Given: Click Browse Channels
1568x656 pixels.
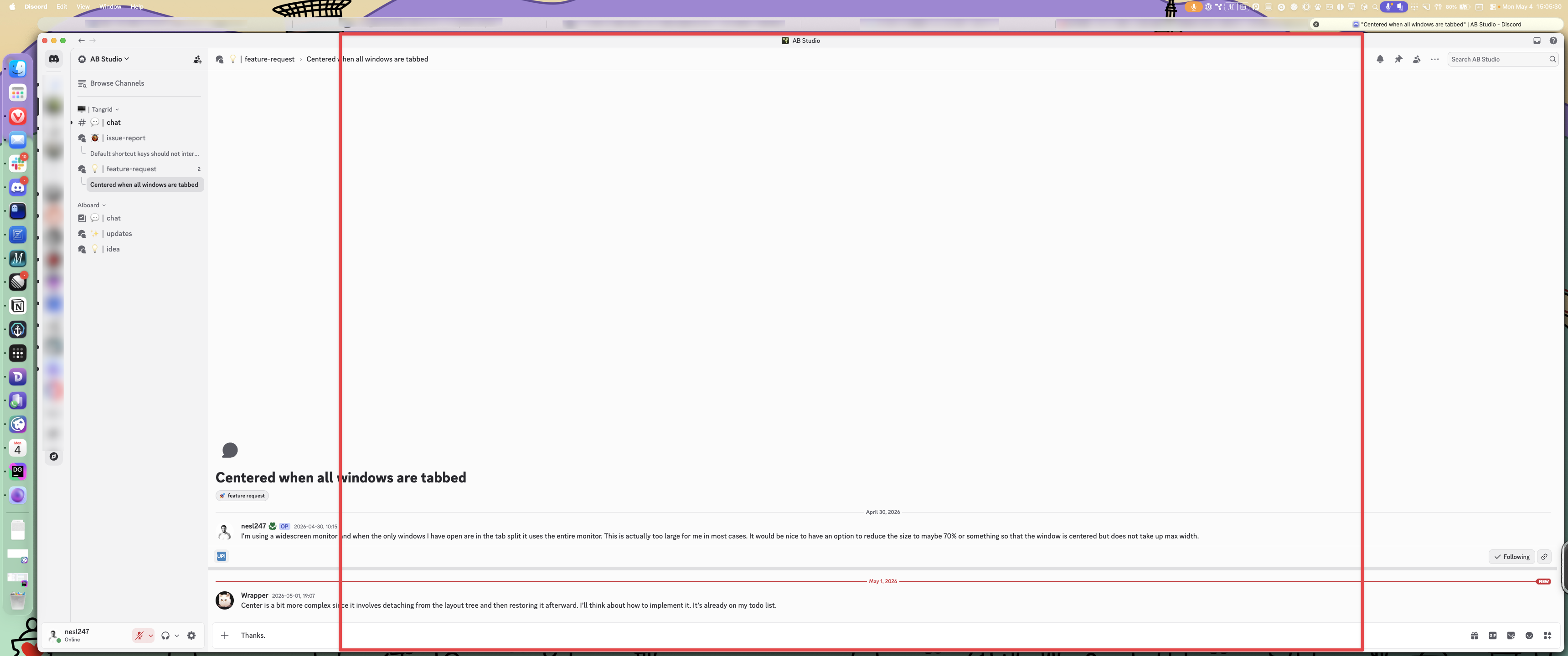Looking at the screenshot, I should (x=140, y=83).
